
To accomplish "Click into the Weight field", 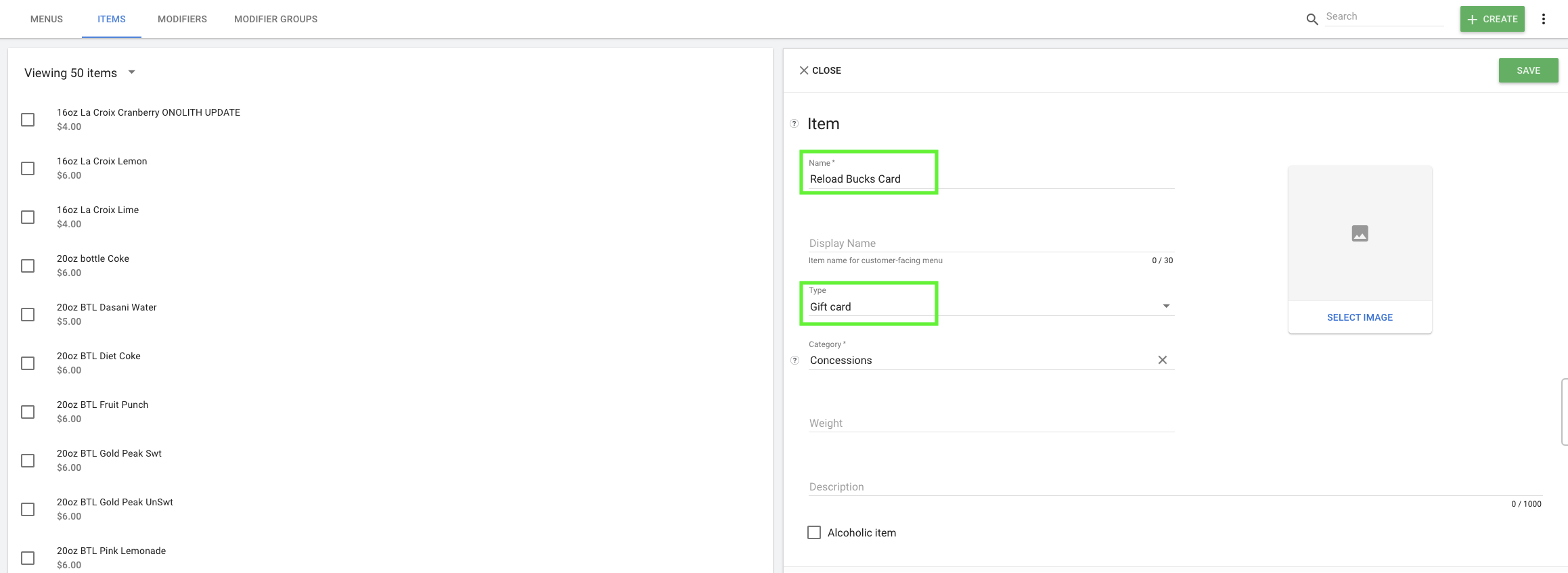I will click(x=991, y=423).
